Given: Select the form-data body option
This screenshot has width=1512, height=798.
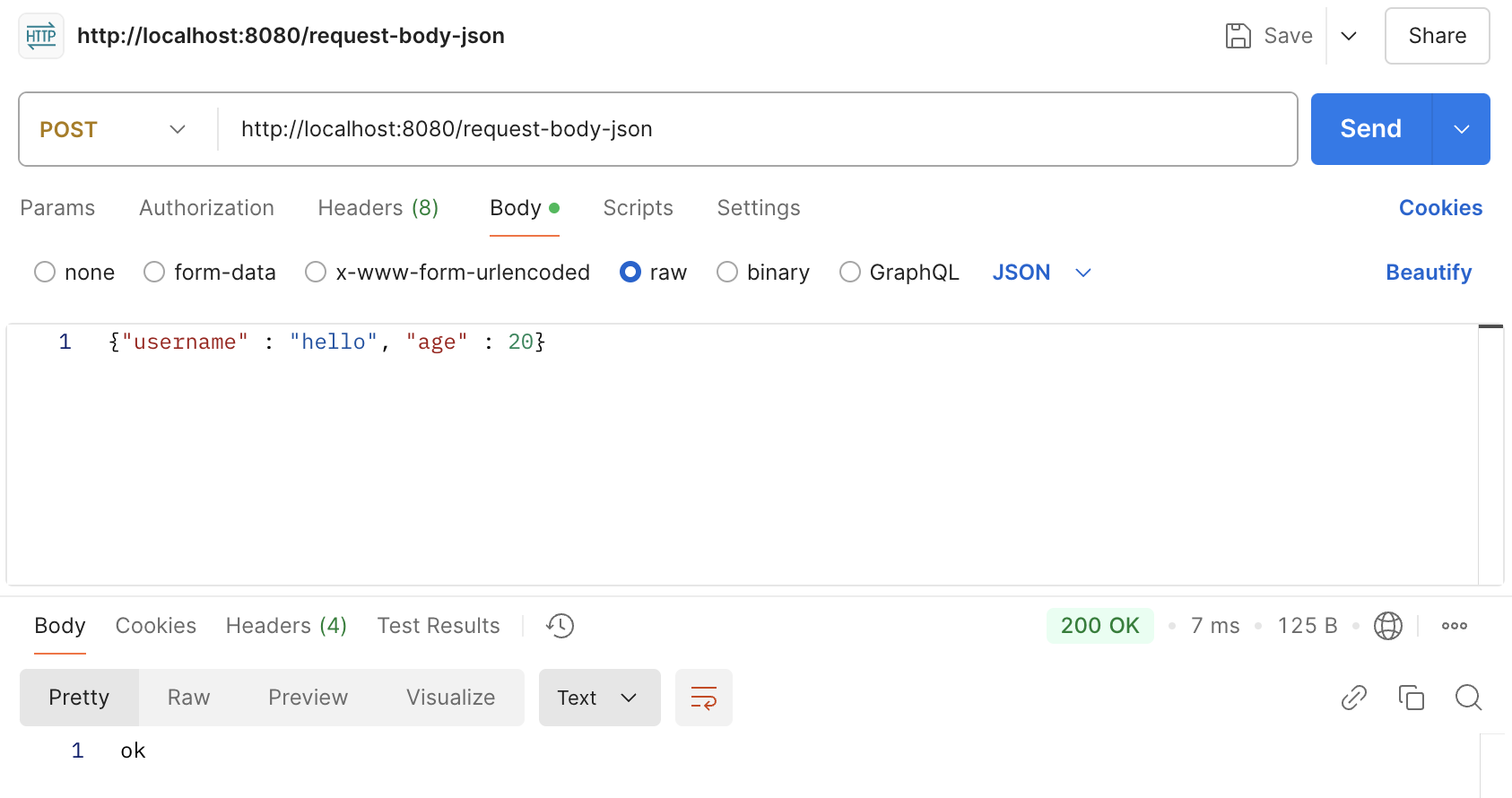Looking at the screenshot, I should 154,272.
